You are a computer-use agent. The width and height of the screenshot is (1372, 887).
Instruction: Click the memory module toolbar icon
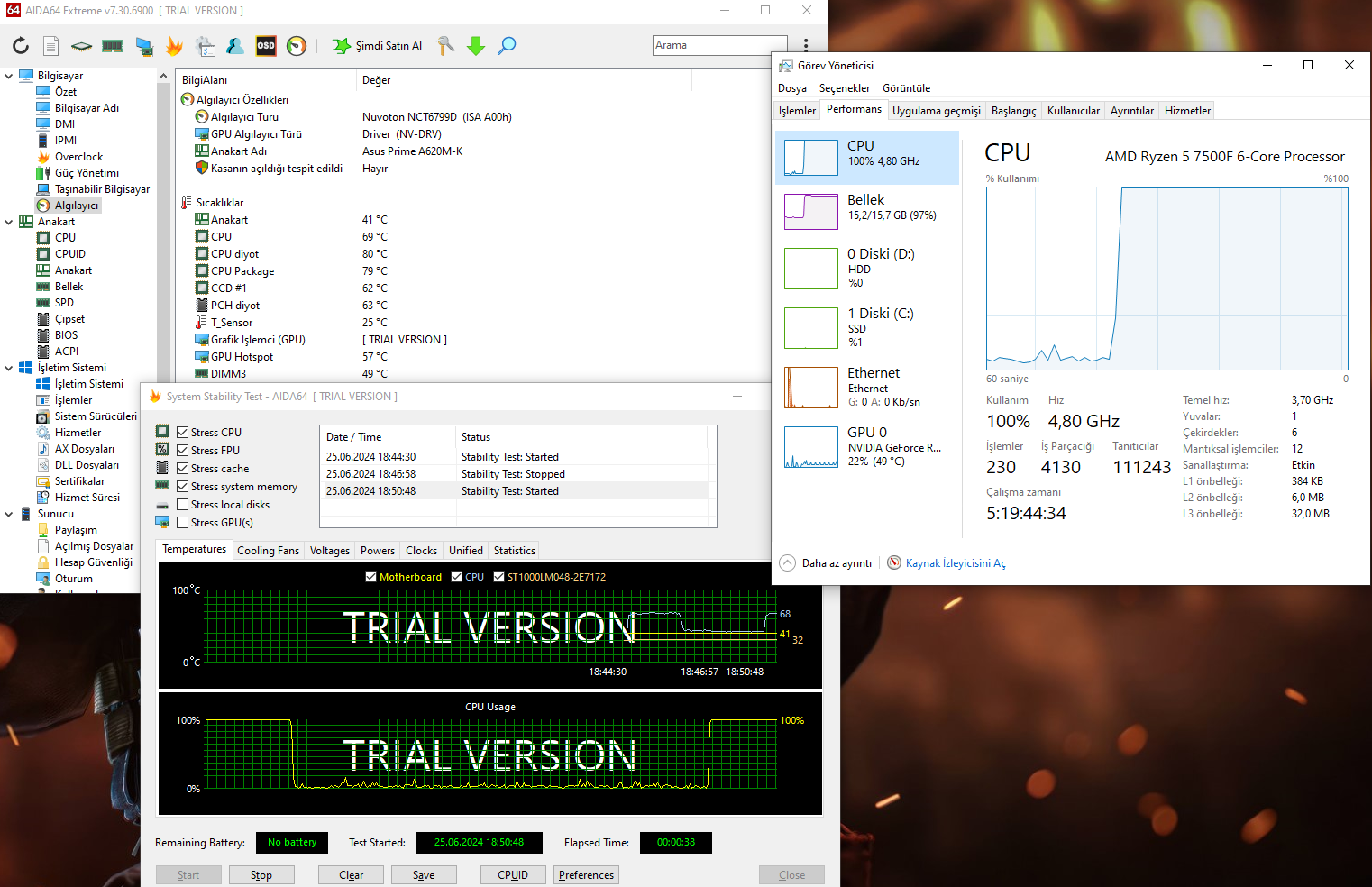[x=113, y=46]
